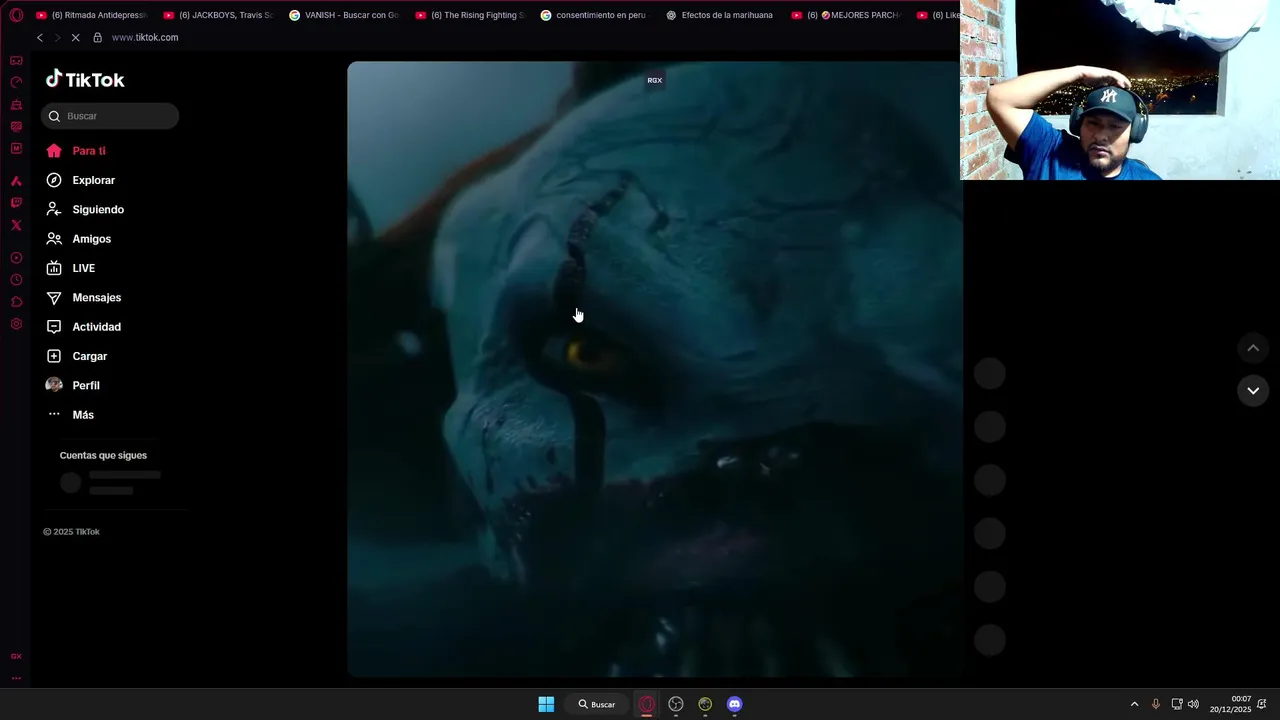This screenshot has width=1280, height=720.
Task: Click the TikTok logo
Action: 85,80
